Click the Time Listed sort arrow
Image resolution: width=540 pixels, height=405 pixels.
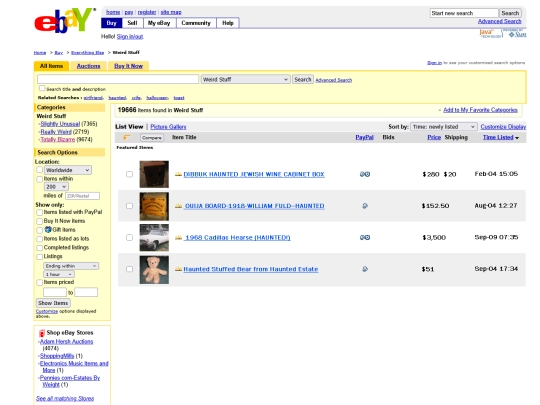(517, 138)
